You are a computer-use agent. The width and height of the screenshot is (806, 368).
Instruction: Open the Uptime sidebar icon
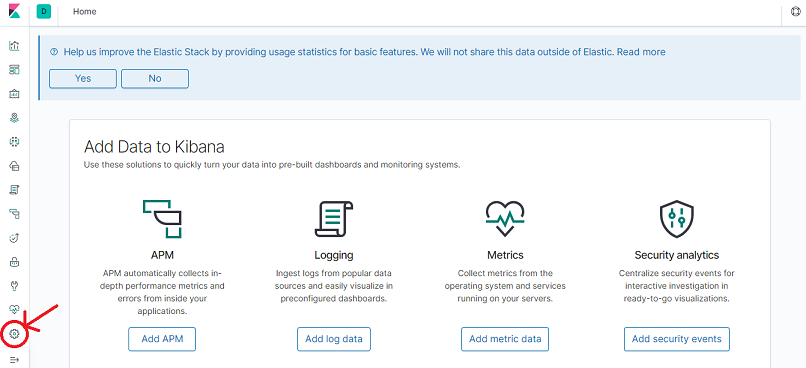(14, 237)
